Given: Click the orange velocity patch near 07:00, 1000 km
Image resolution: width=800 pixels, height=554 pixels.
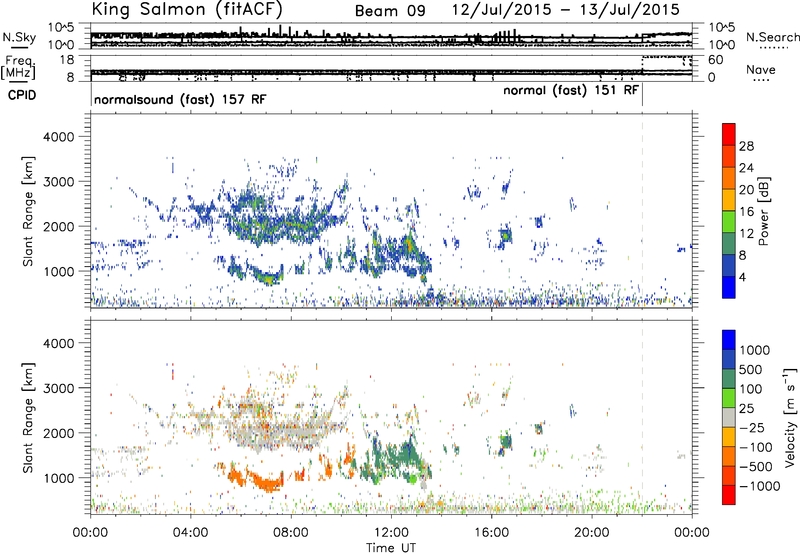Looking at the screenshot, I should tap(265, 481).
